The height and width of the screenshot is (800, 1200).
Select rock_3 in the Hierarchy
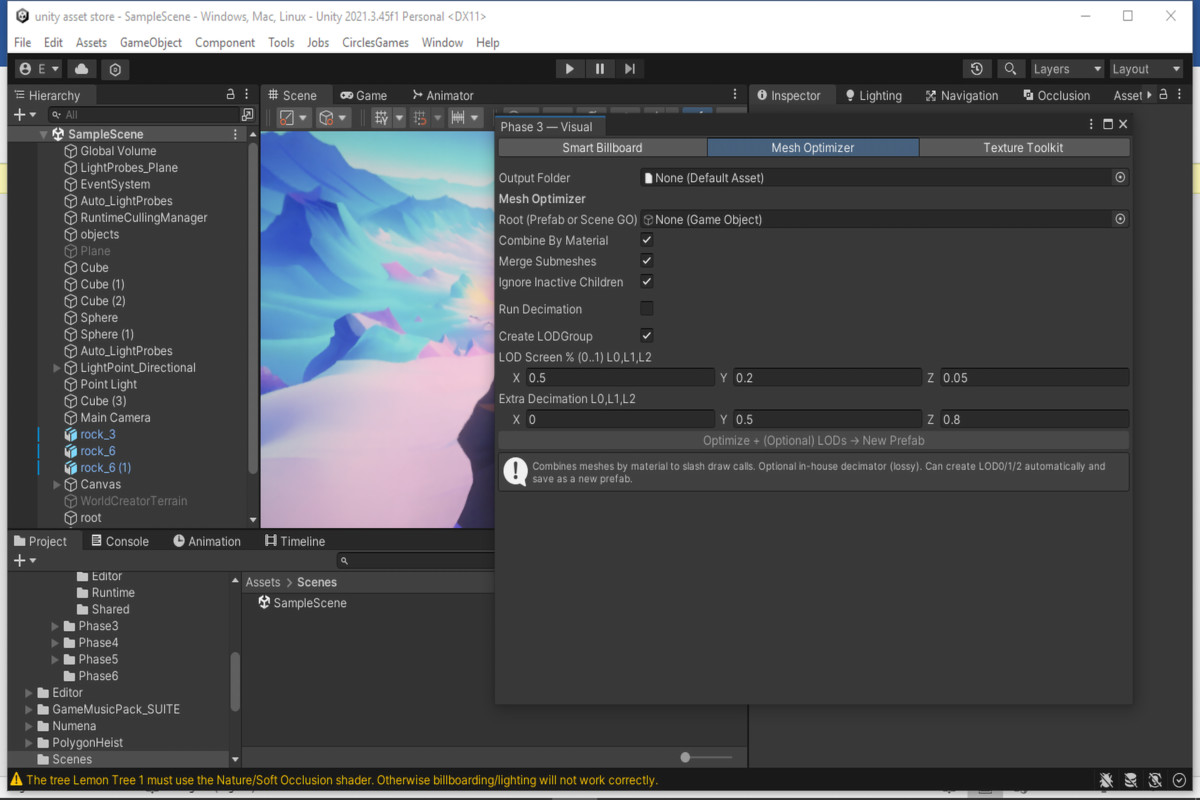[98, 434]
